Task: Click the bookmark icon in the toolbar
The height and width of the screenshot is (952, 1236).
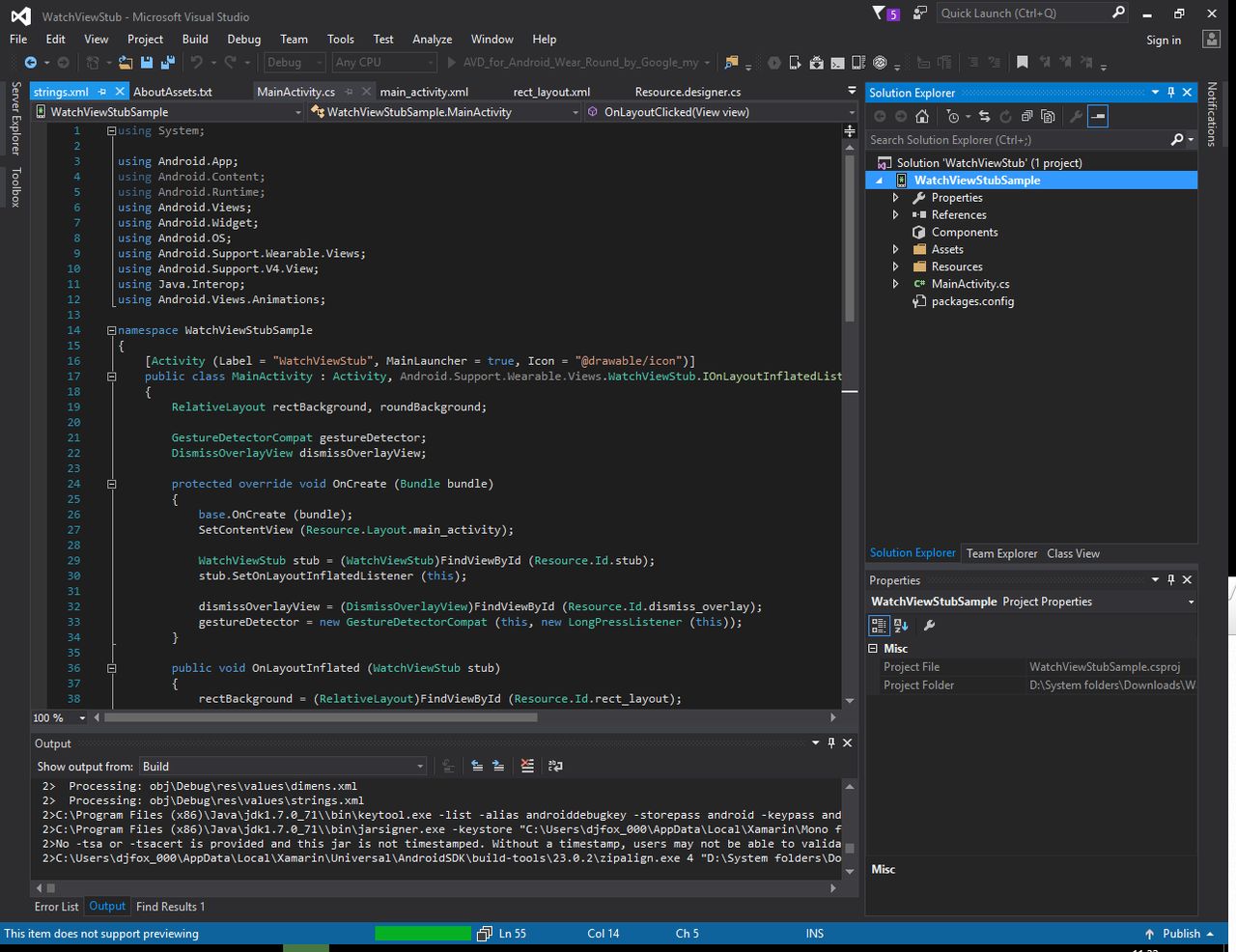Action: (1022, 62)
